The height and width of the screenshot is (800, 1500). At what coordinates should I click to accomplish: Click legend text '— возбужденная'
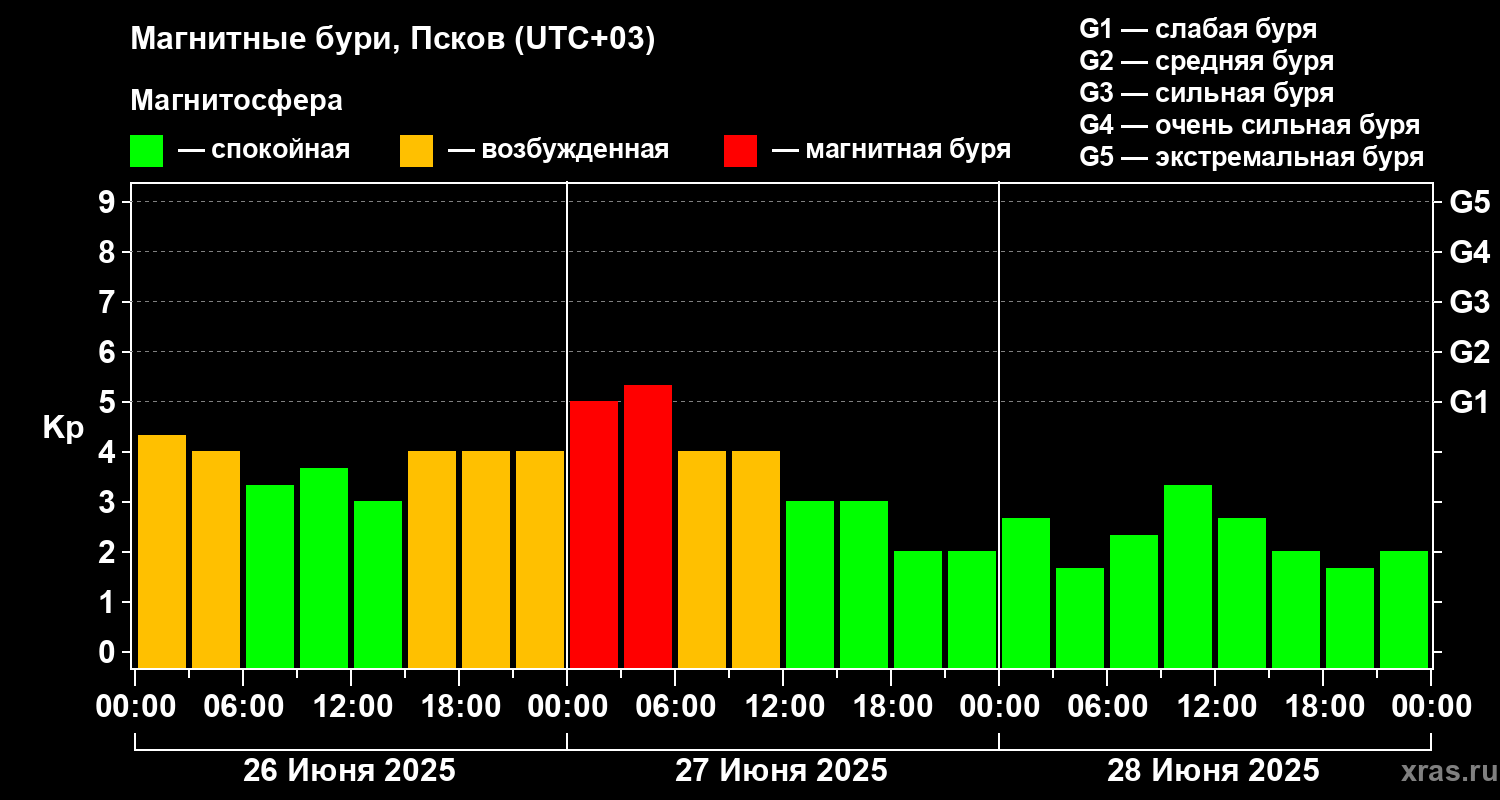tap(558, 150)
